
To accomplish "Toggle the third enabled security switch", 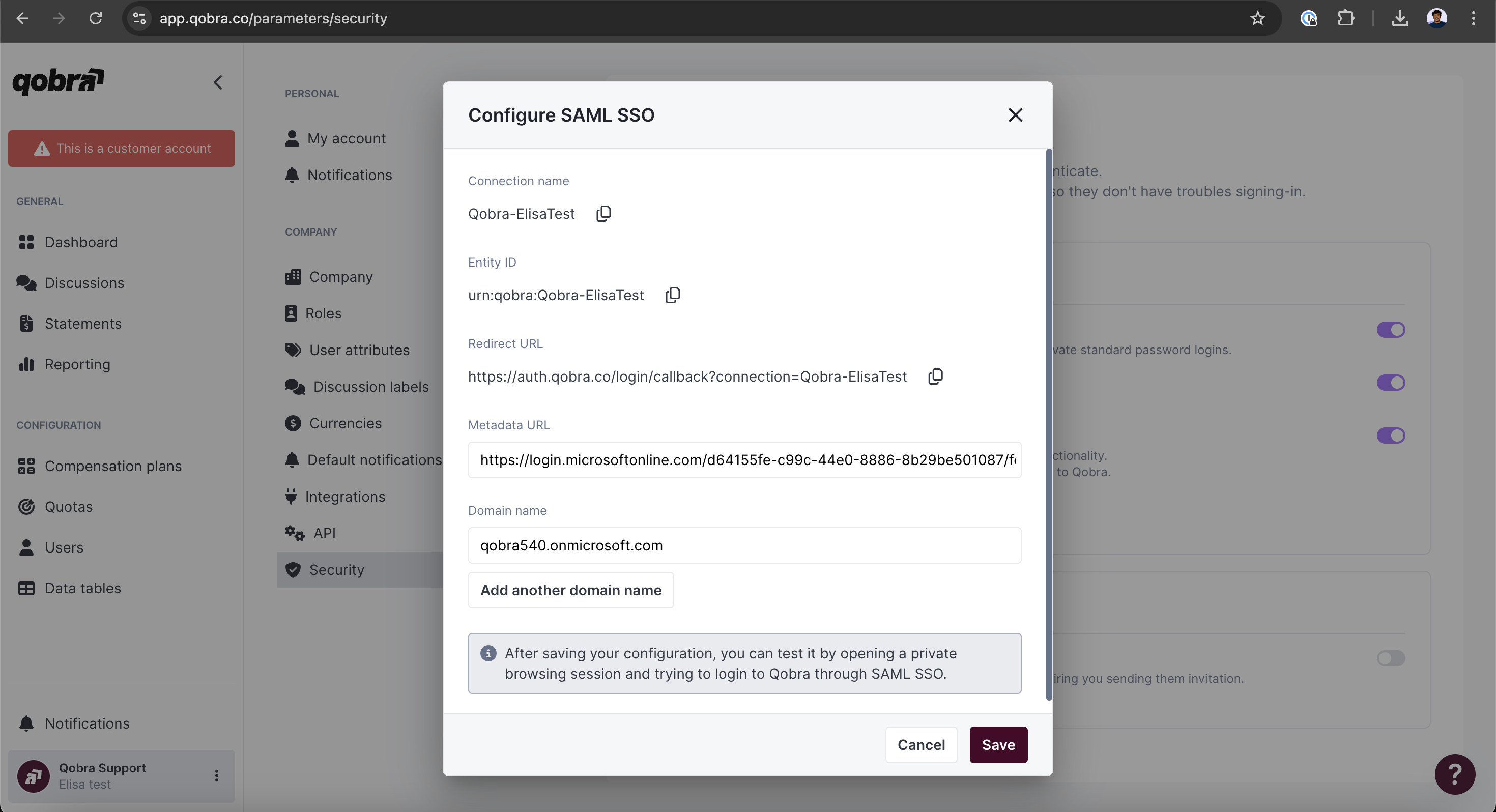I will (x=1390, y=436).
